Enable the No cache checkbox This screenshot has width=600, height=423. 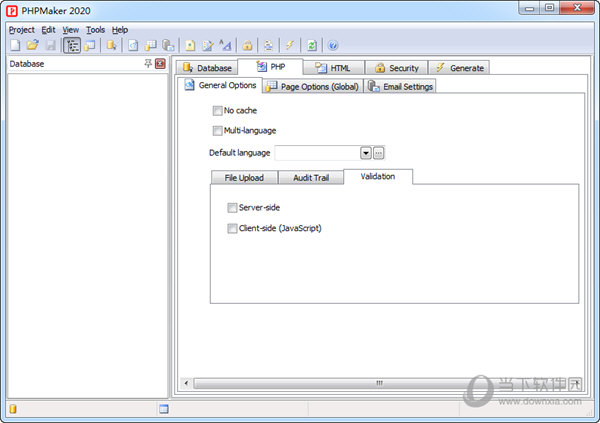pyautogui.click(x=217, y=111)
